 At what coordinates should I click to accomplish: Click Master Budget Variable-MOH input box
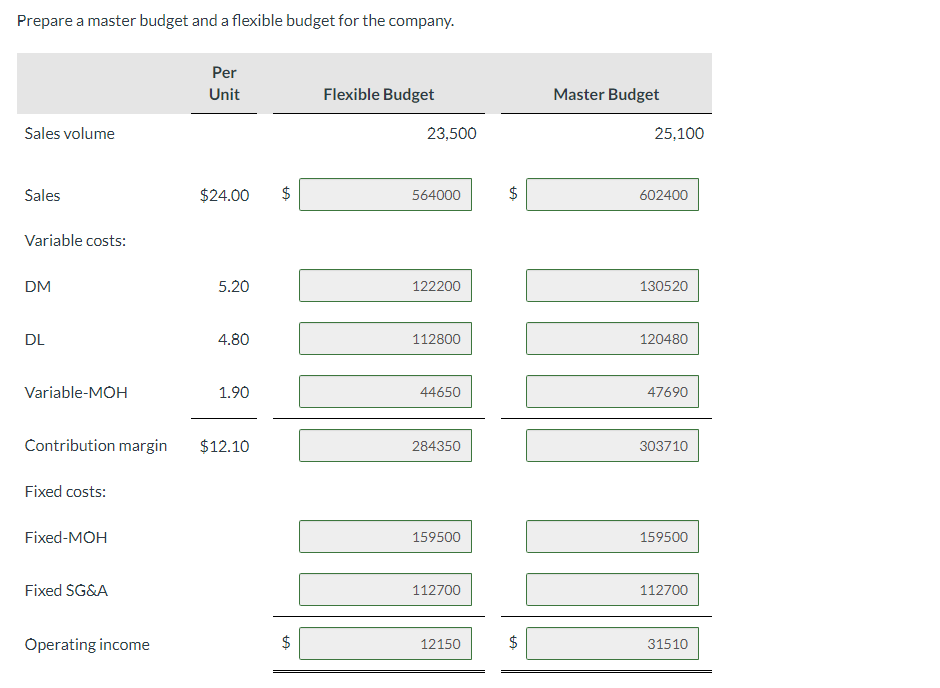pos(612,392)
